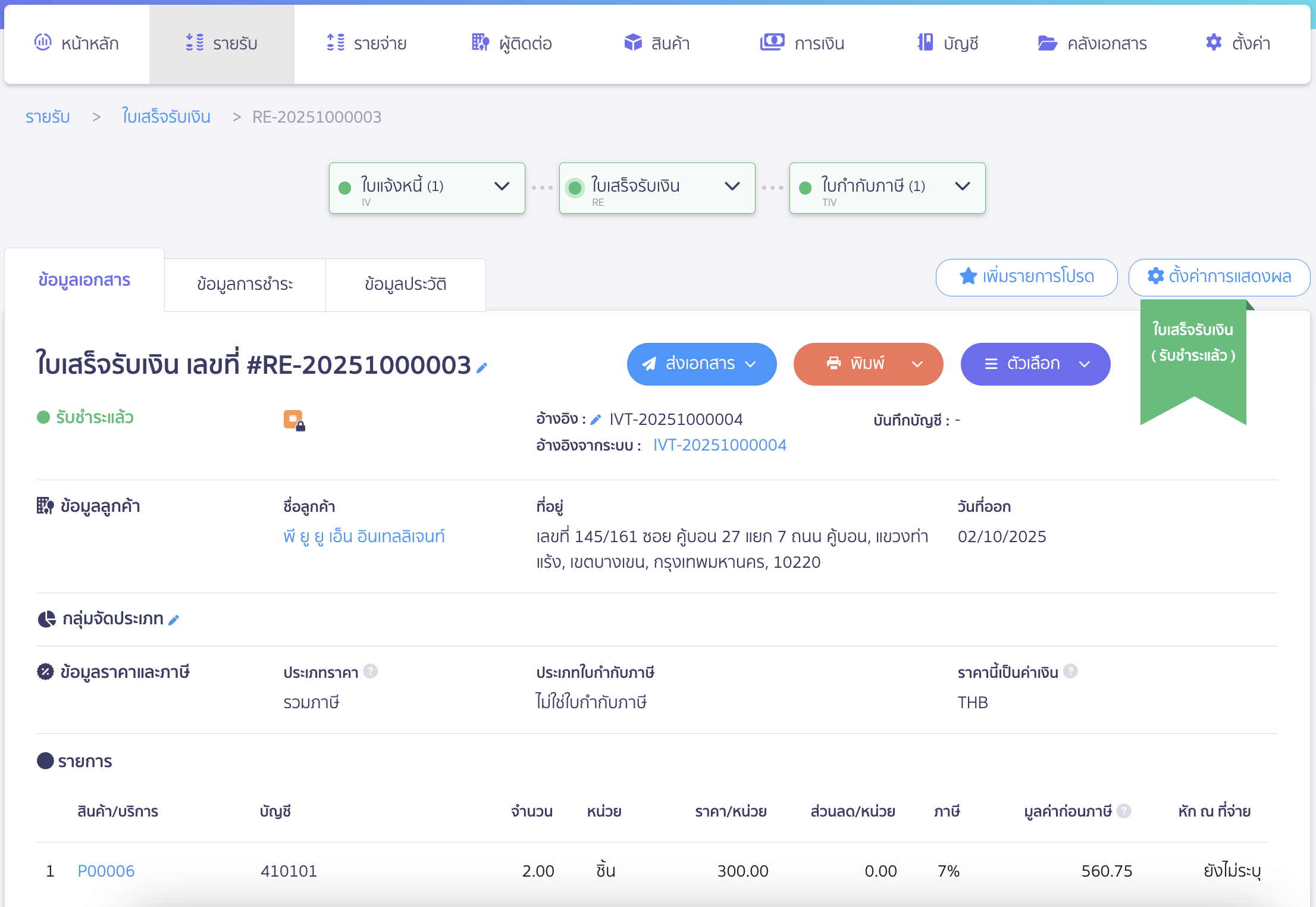Screen dimensions: 1316x907
Task: Click the สินค้า products box icon
Action: tap(632, 42)
